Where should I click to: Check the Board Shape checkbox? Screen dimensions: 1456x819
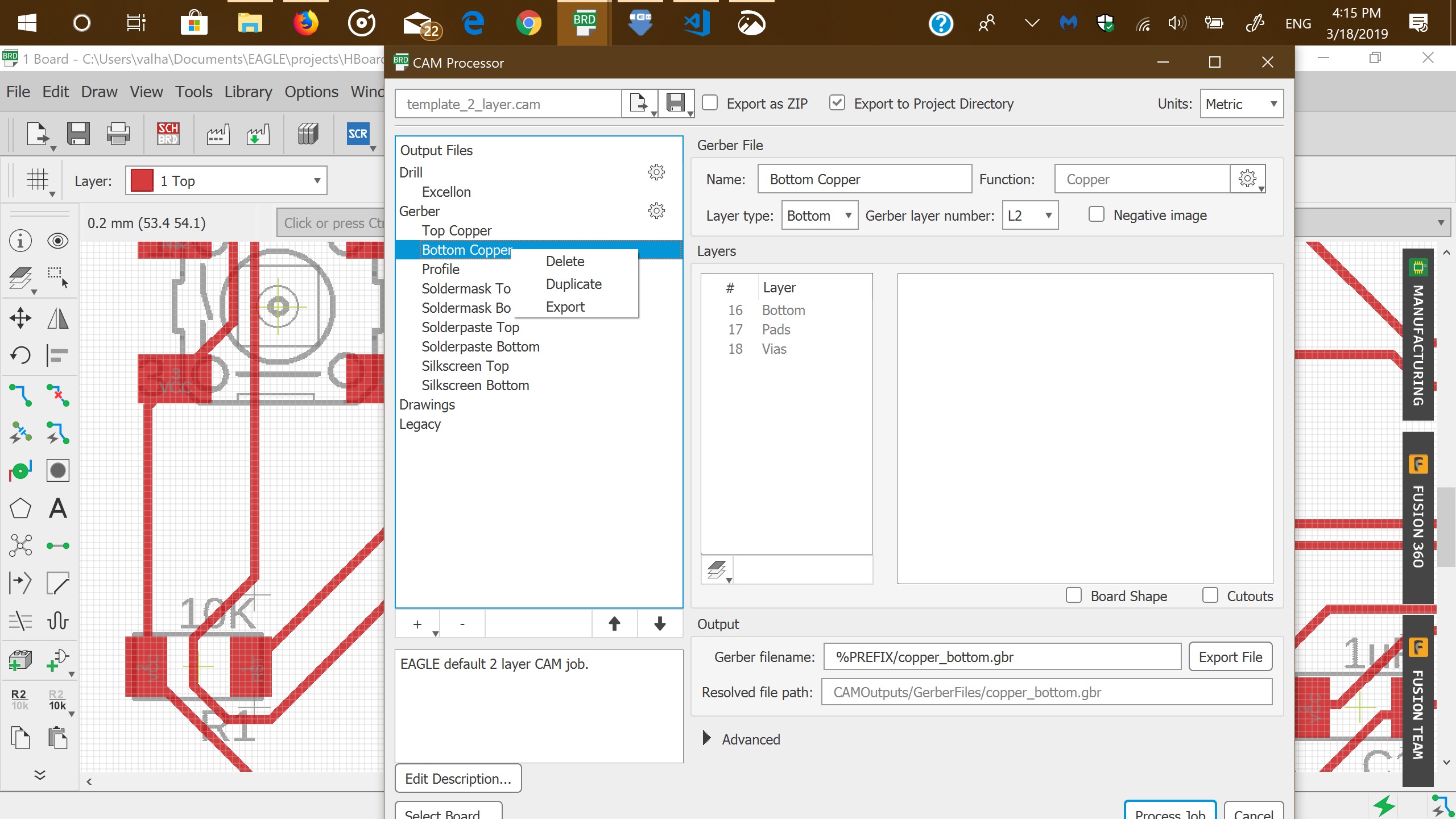(1074, 595)
